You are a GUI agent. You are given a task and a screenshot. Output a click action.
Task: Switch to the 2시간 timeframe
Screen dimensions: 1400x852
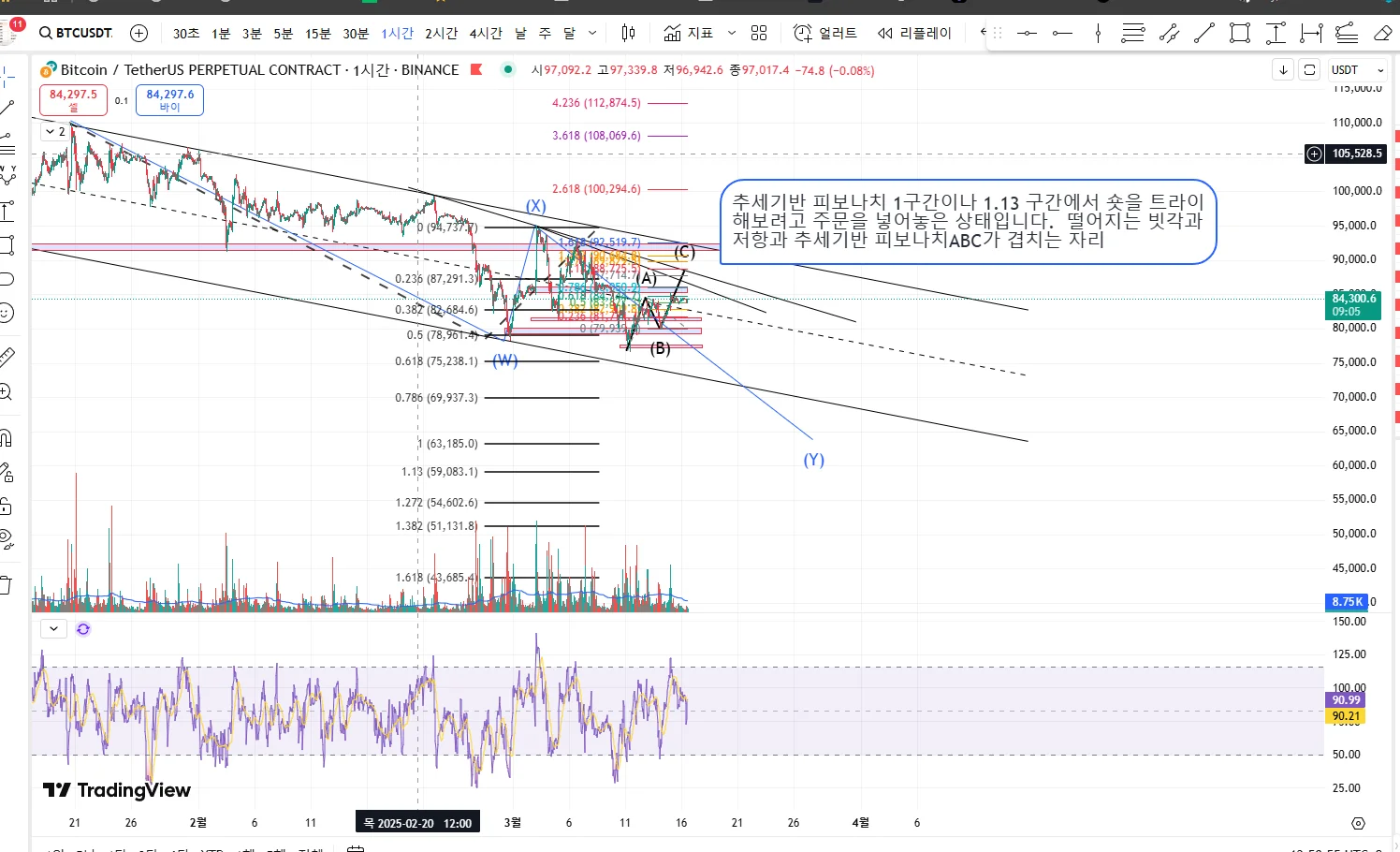[442, 33]
